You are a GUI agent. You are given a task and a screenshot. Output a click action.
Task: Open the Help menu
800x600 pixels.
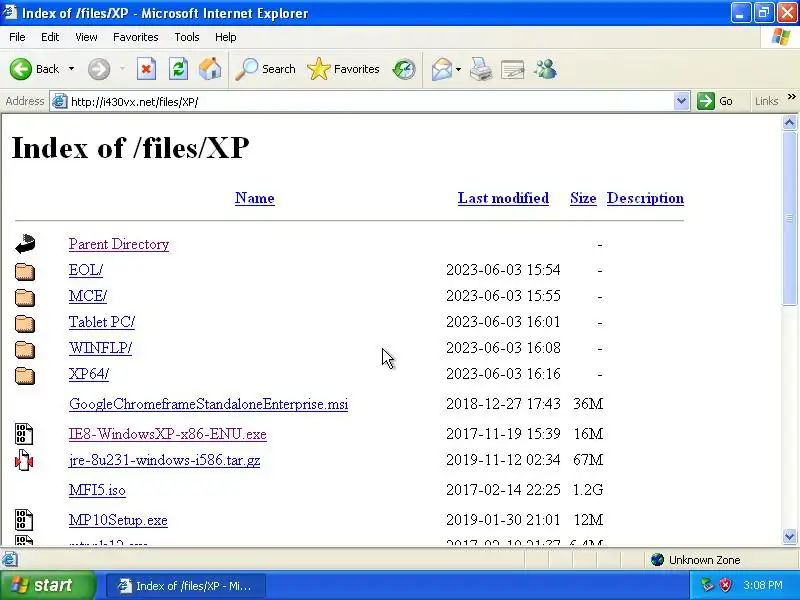pyautogui.click(x=226, y=37)
